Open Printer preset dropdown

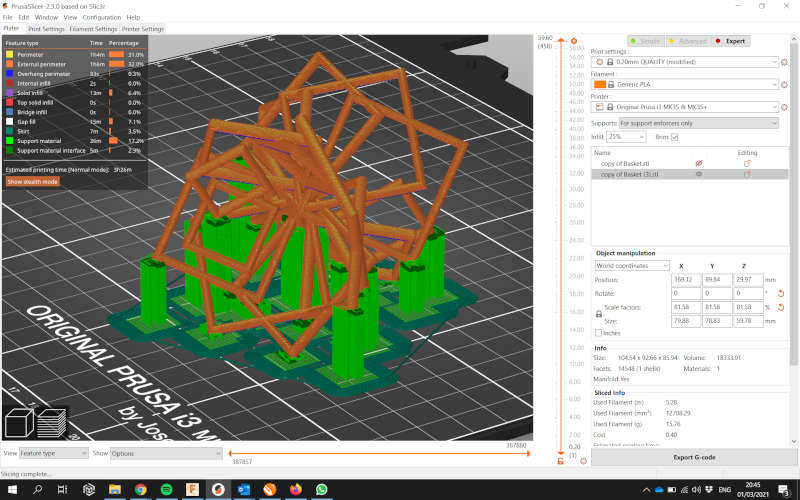click(x=685, y=107)
